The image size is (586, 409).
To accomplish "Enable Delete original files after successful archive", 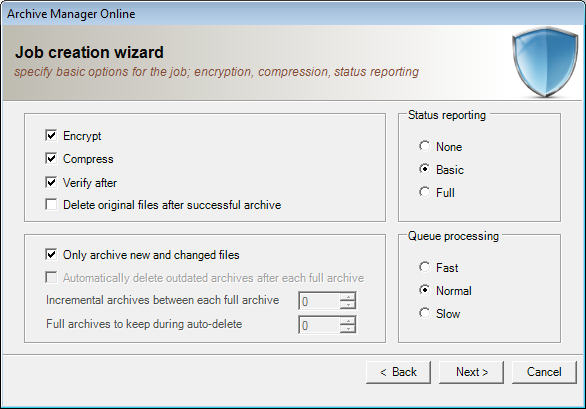I will click(51, 204).
